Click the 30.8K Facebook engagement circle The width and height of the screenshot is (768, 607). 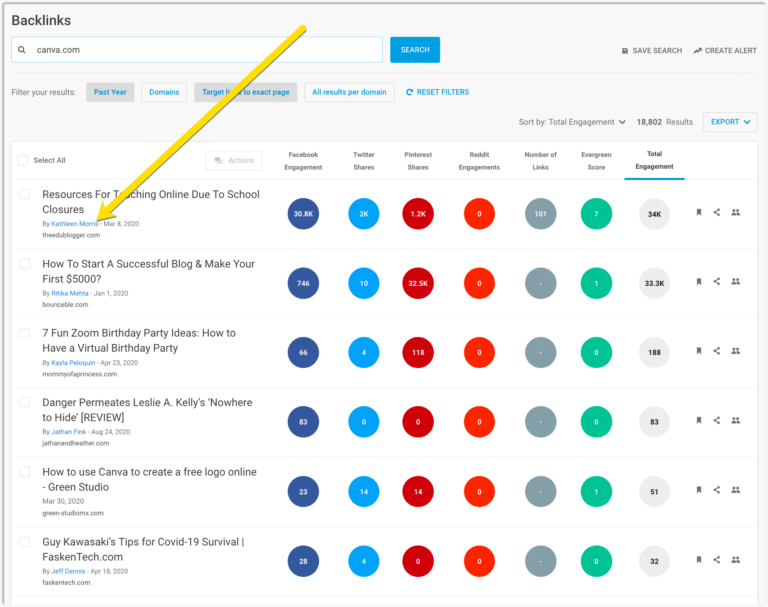(303, 214)
